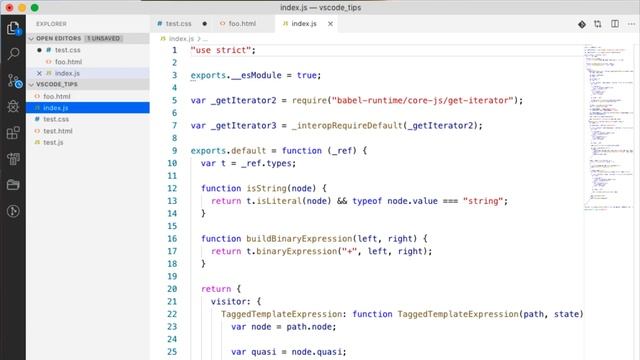Click line number 20 in the gutter
640x360 pixels.
click(x=172, y=289)
